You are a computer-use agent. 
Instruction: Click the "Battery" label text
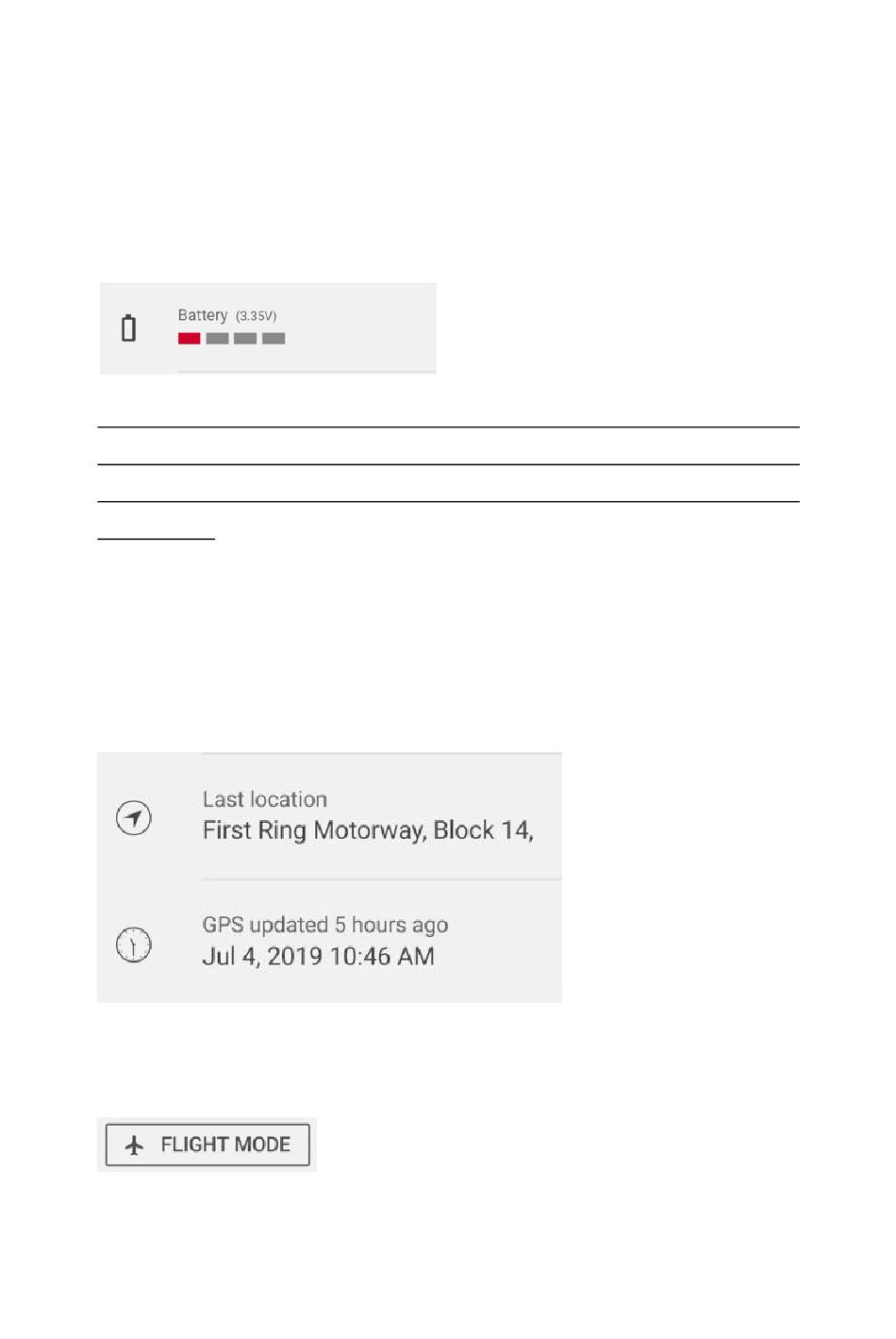click(x=203, y=315)
